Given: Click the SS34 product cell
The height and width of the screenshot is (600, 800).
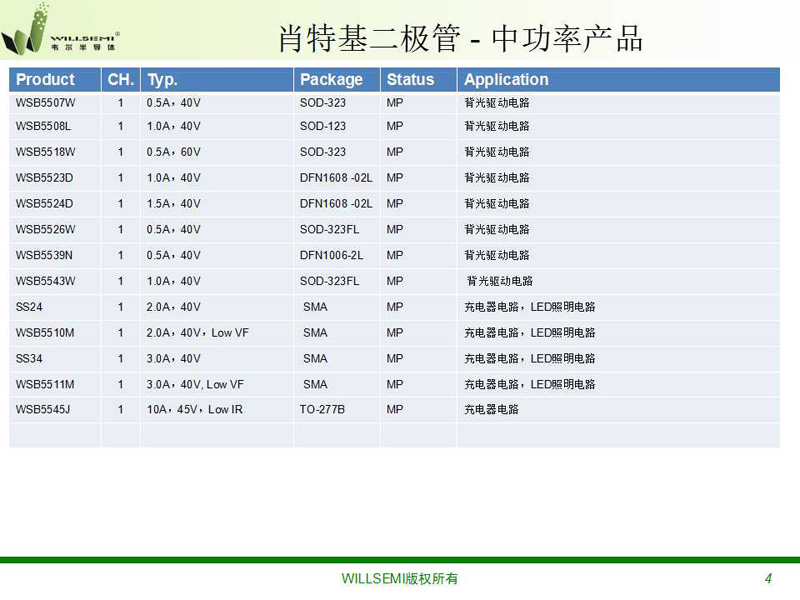Looking at the screenshot, I should [29, 358].
